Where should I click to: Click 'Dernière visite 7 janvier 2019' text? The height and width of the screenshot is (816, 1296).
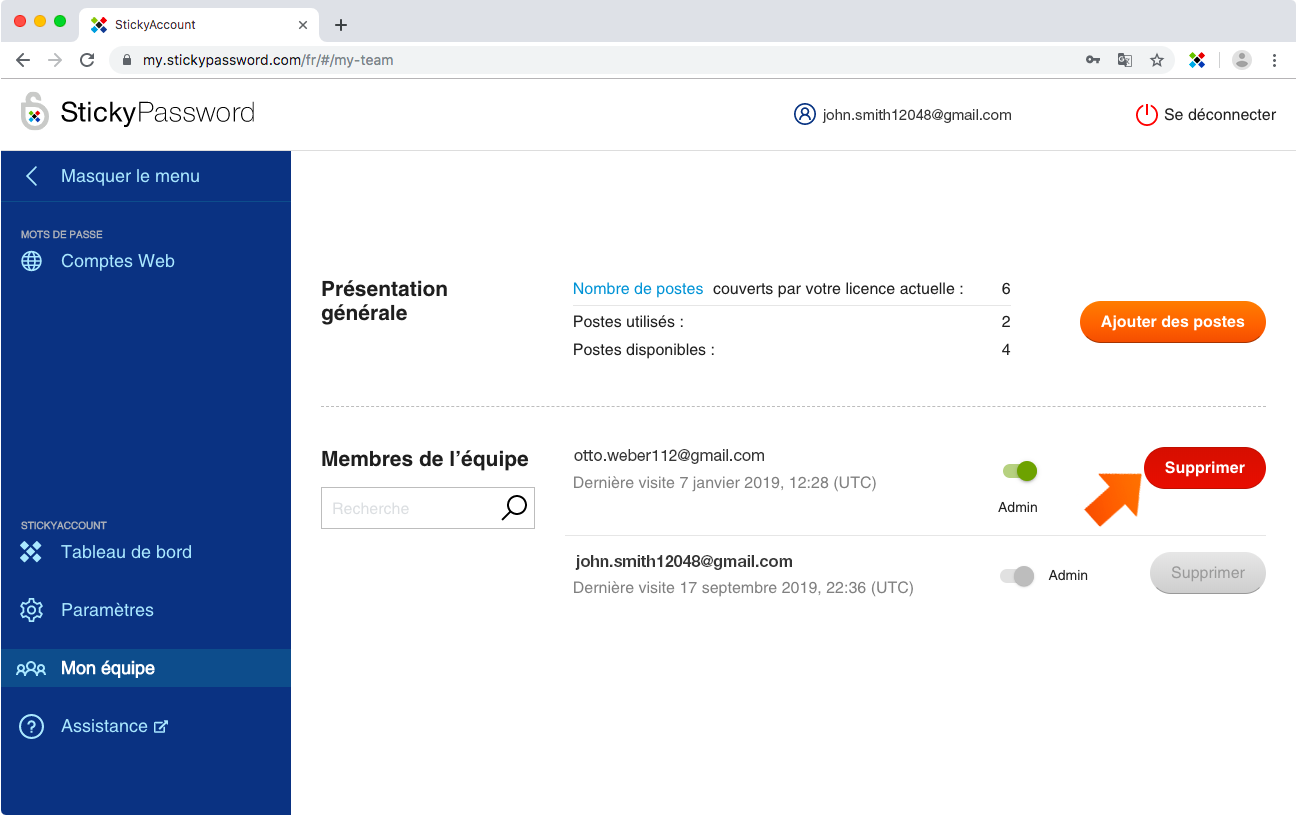tap(724, 483)
